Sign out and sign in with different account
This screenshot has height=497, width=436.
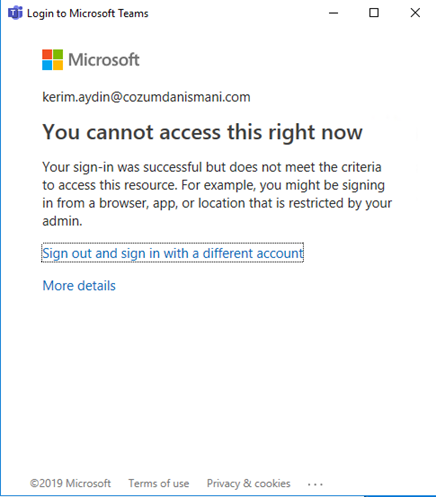point(173,253)
